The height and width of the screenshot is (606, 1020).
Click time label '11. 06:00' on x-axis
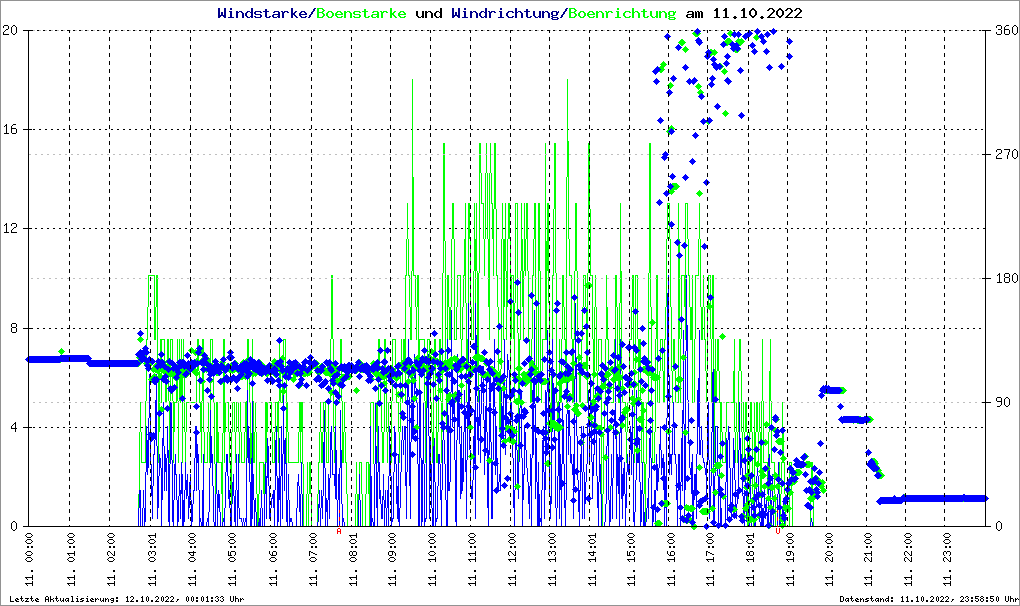point(271,560)
